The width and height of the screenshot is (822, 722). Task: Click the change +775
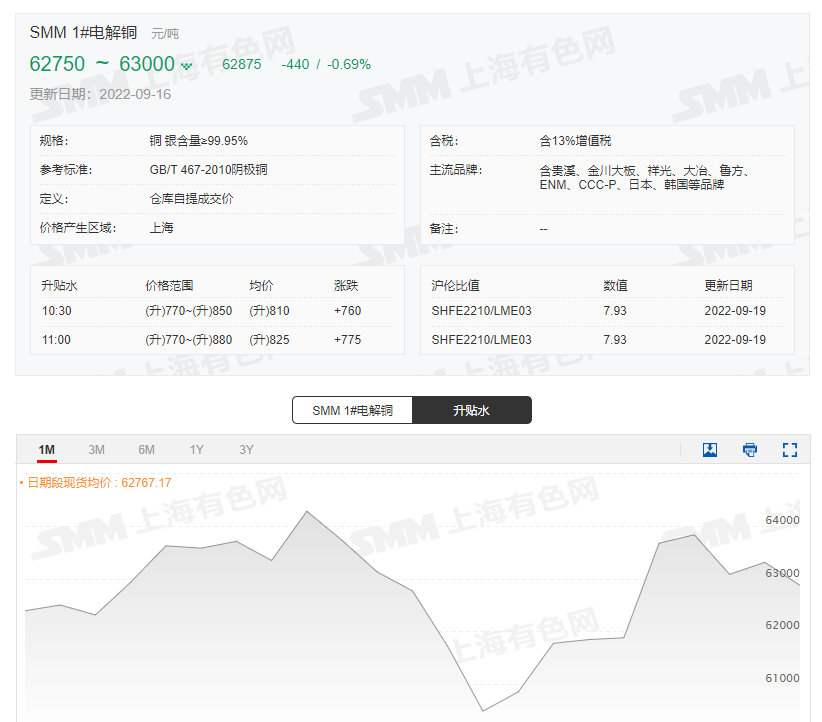click(x=348, y=340)
